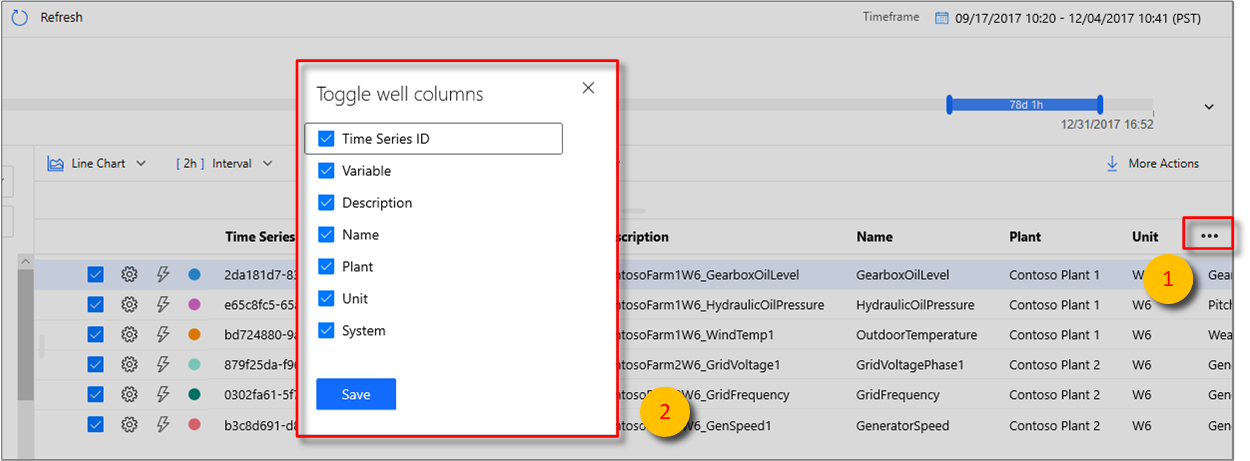Change red color dot of GeneratorSpeed row

click(x=195, y=425)
